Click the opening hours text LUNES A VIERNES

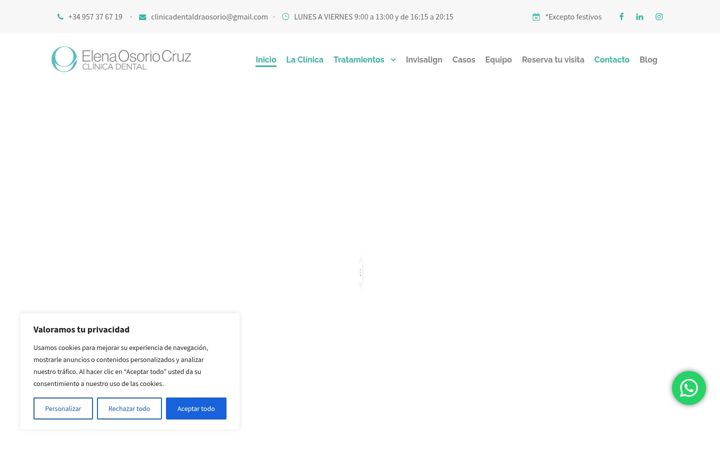point(373,17)
